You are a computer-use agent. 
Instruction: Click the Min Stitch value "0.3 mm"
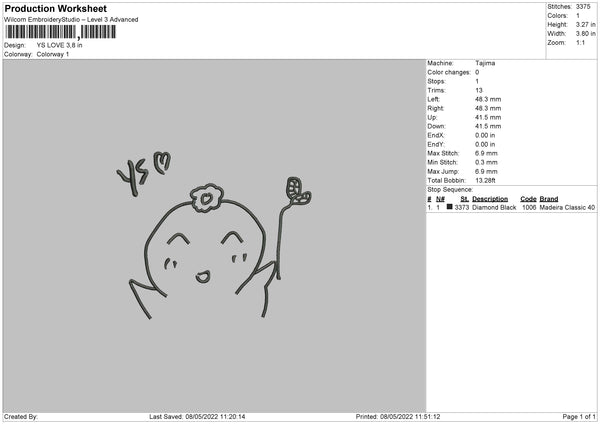point(486,163)
